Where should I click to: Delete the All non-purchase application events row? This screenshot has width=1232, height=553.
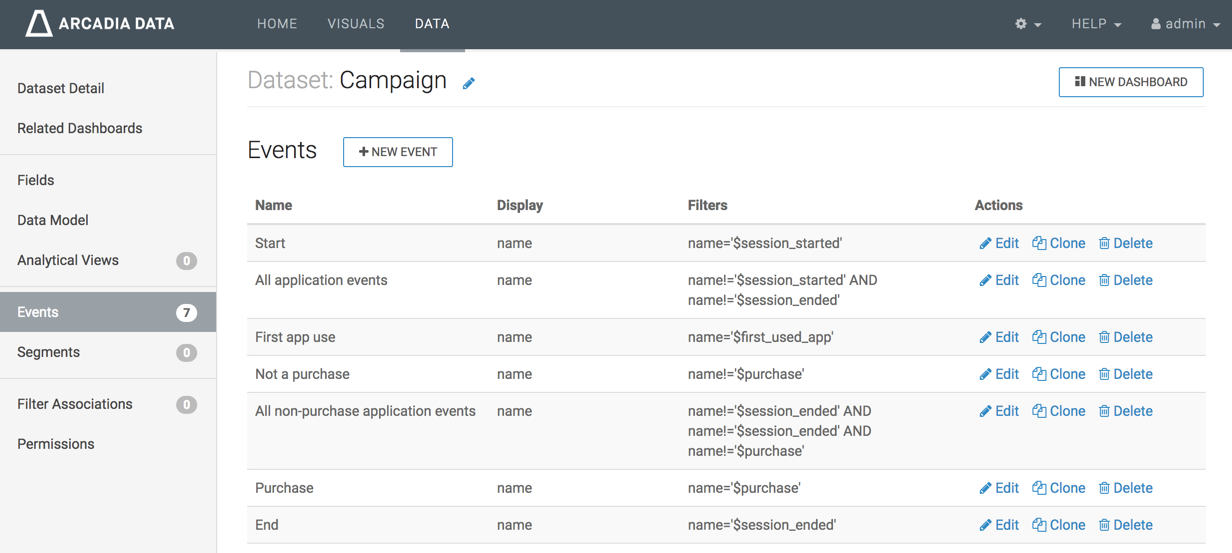1125,411
